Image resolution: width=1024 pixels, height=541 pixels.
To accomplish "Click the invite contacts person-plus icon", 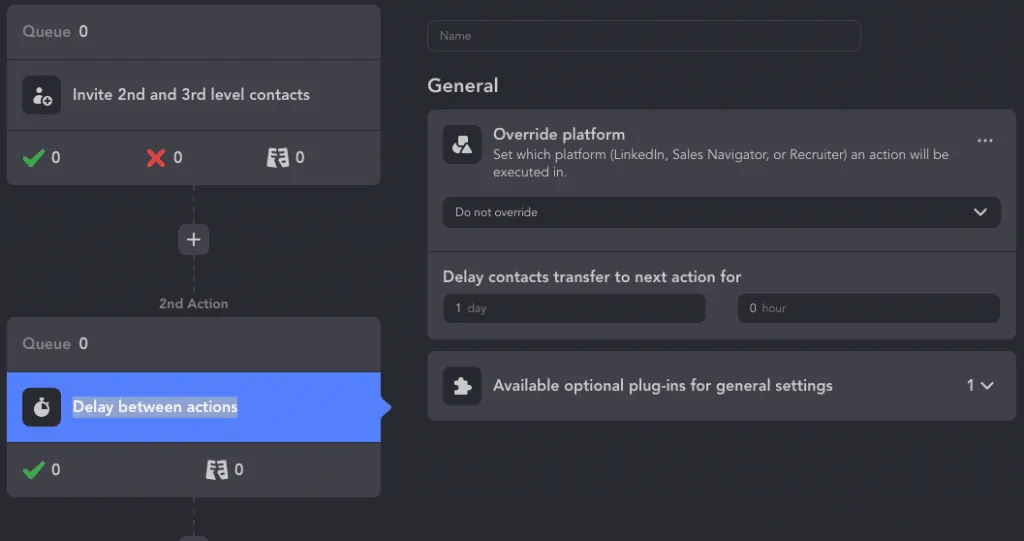I will (x=42, y=95).
